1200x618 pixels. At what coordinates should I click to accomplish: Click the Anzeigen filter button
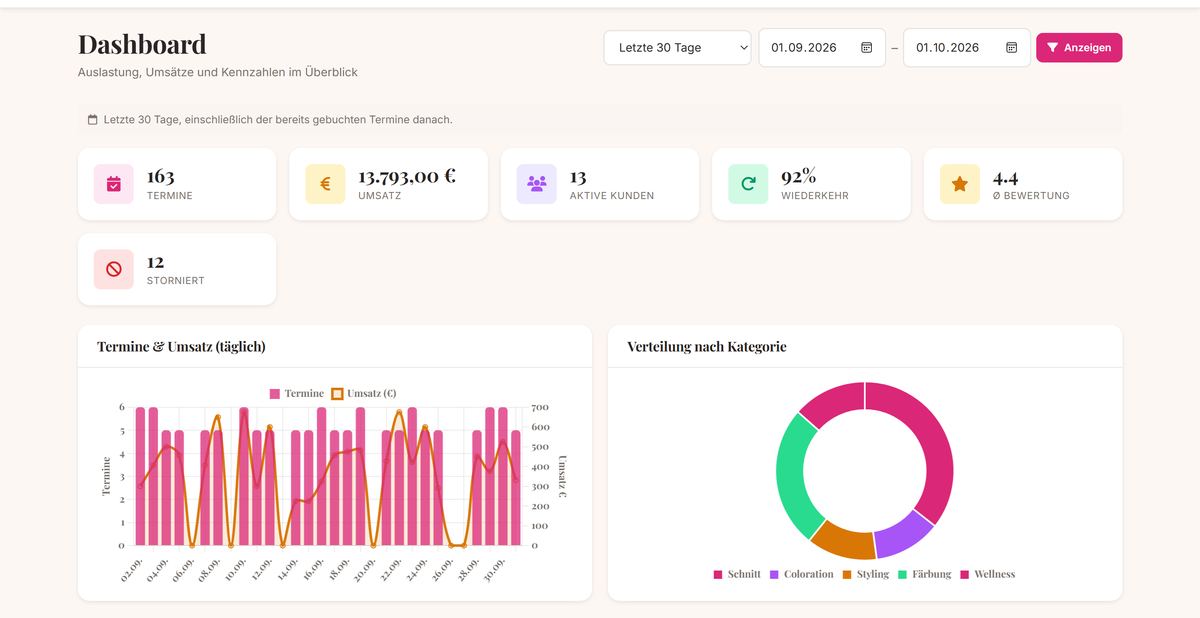1079,47
